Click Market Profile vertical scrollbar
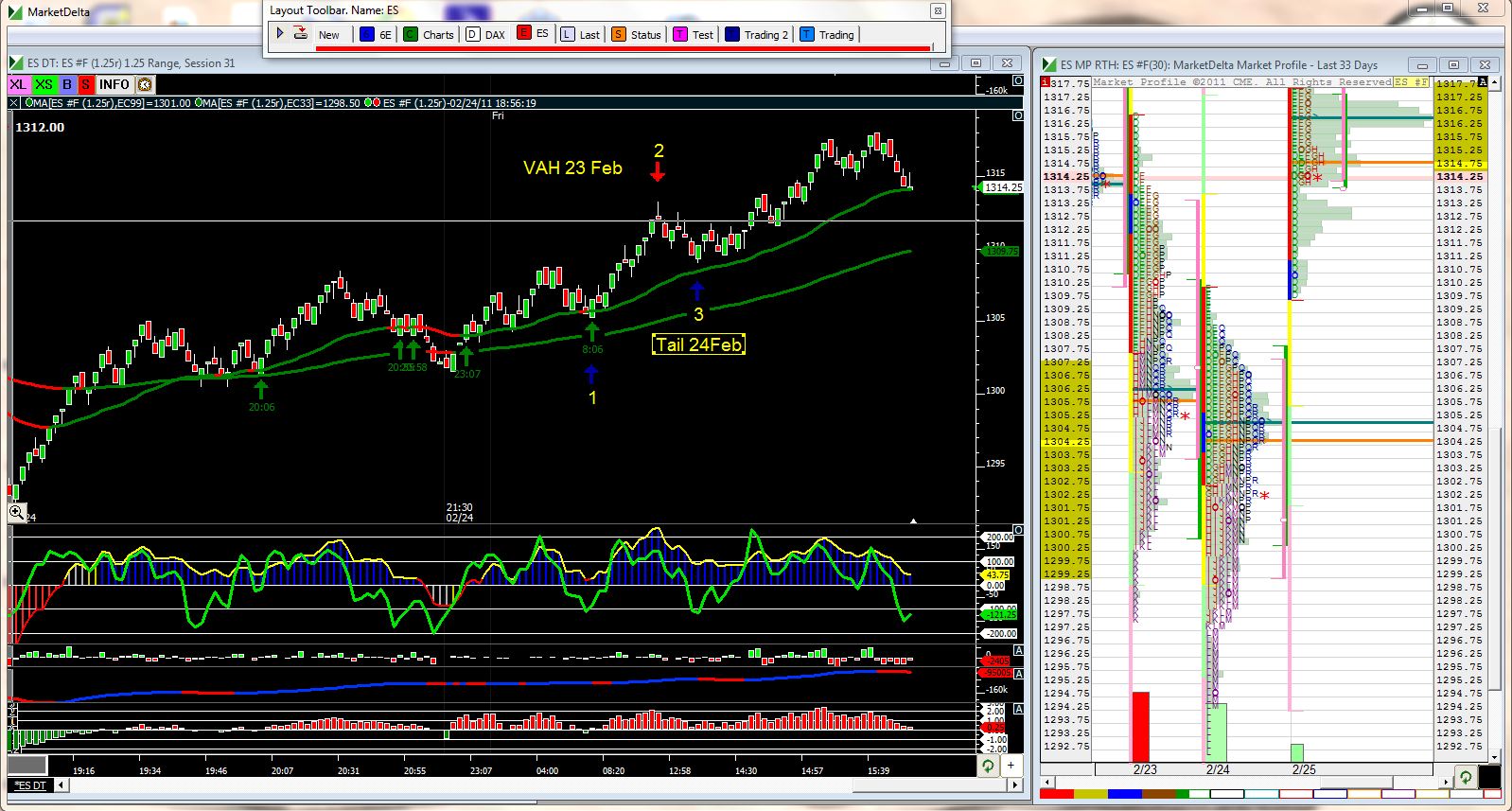This screenshot has width=1512, height=811. [1496, 558]
